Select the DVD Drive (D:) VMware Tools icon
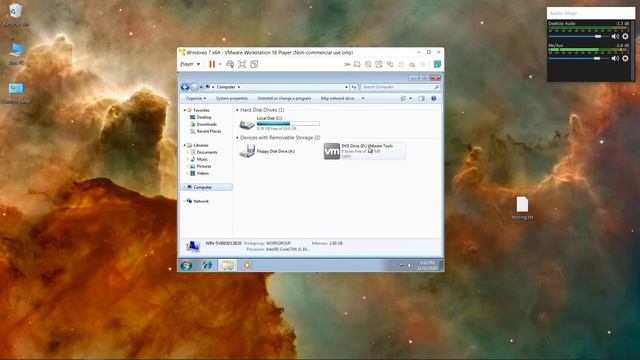 [332, 151]
